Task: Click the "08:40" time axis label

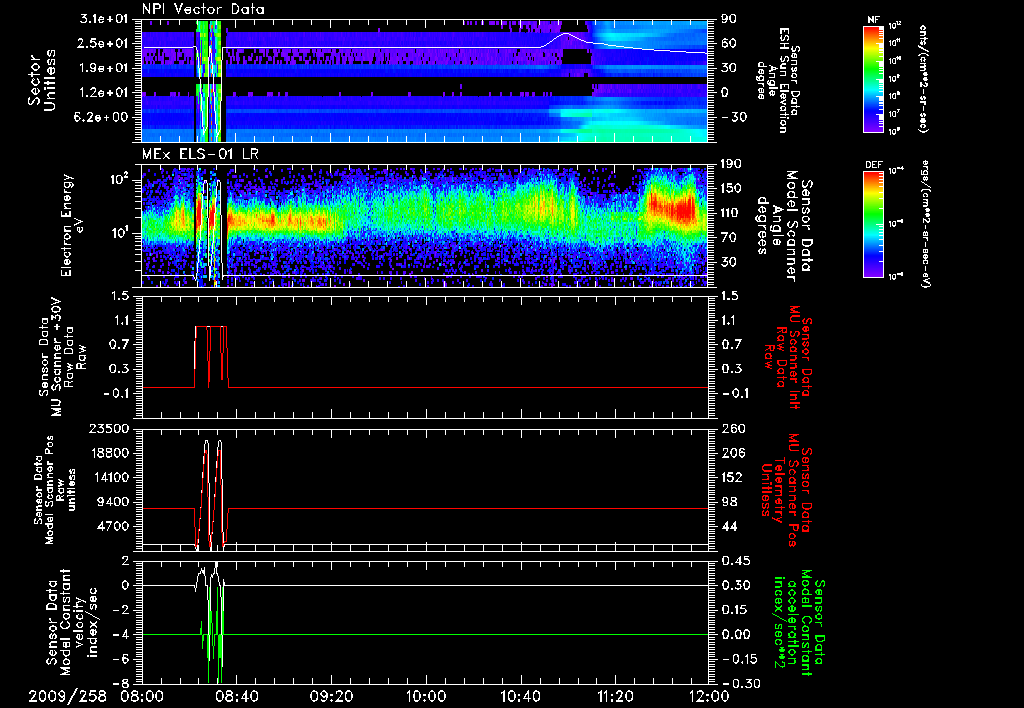Action: click(x=236, y=696)
